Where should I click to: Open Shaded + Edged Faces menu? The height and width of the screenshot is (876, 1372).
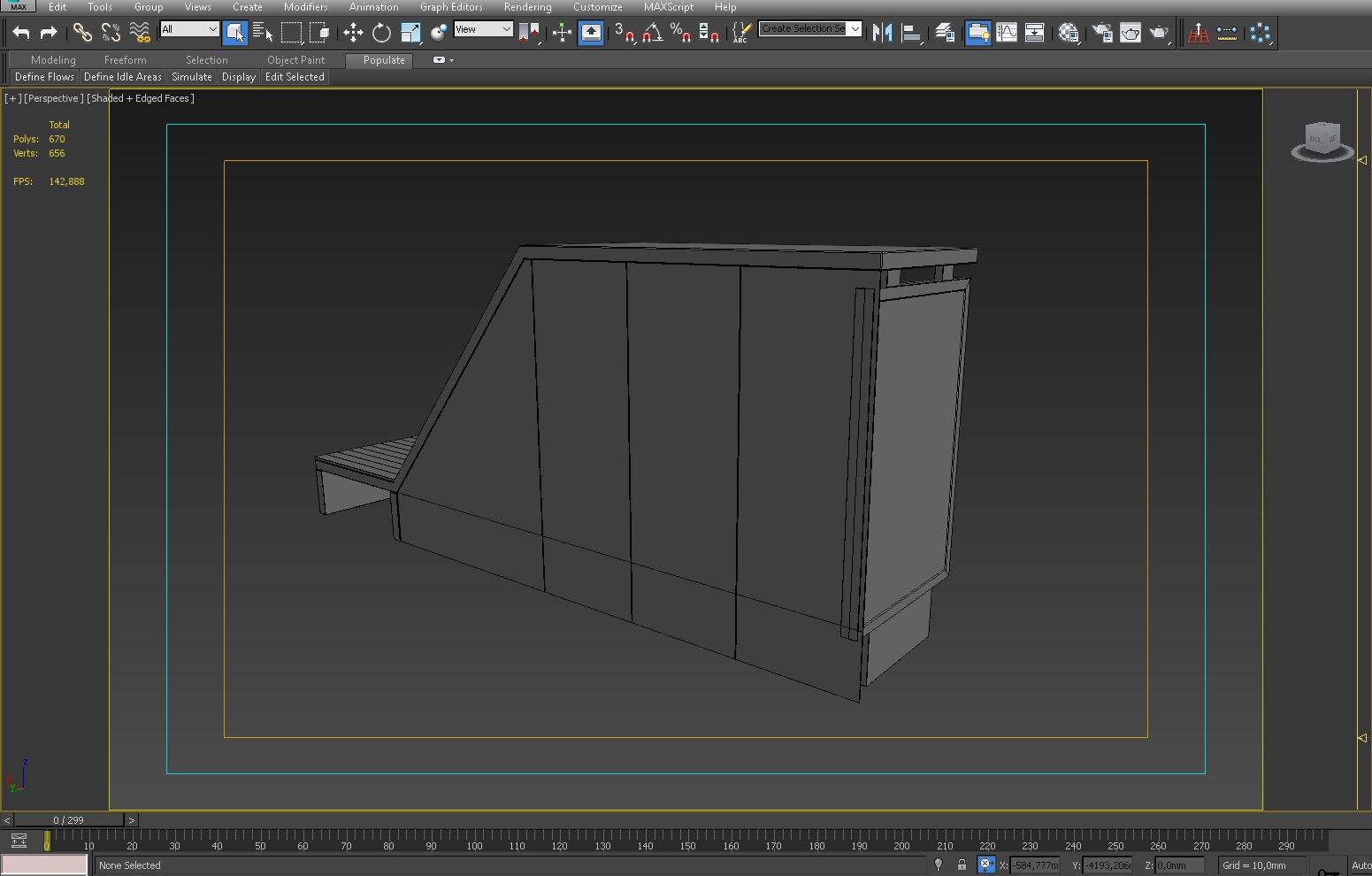coord(141,98)
